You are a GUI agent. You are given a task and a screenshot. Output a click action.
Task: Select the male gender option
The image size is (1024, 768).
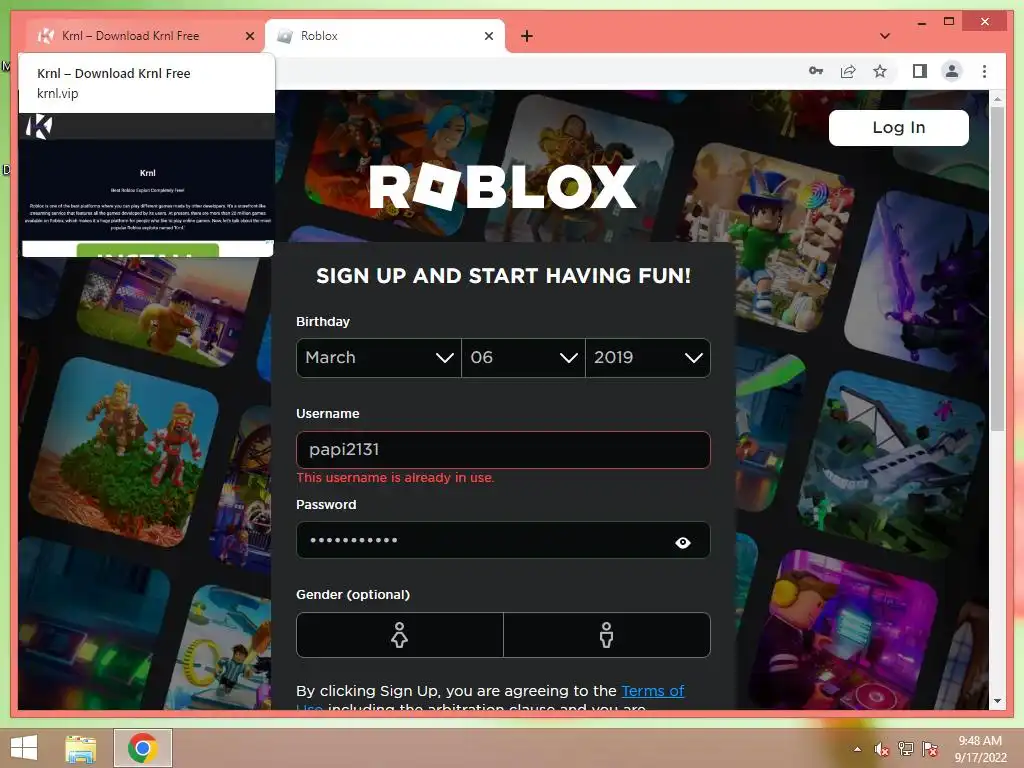coord(607,635)
